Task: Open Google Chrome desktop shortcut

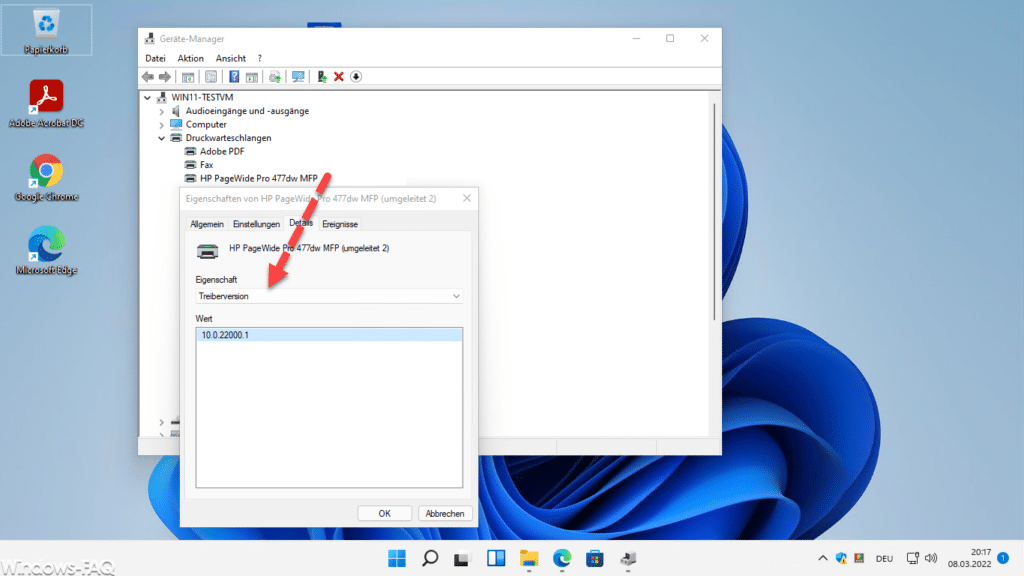Action: point(46,178)
